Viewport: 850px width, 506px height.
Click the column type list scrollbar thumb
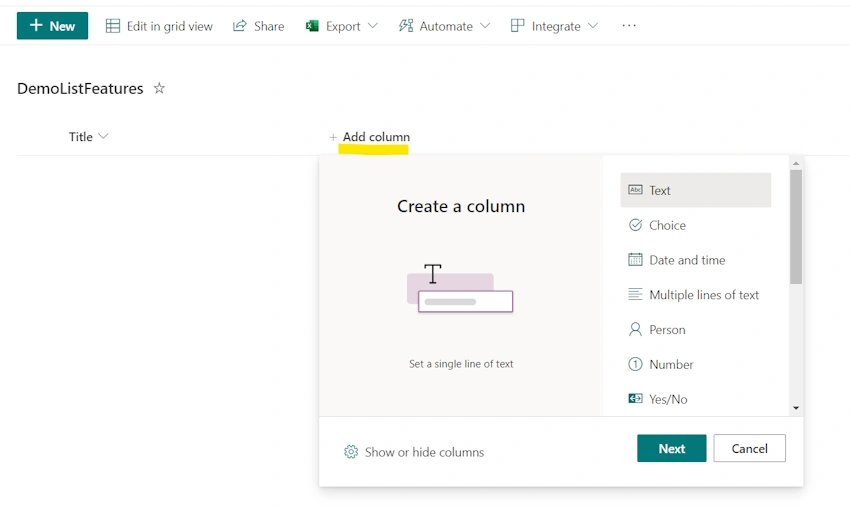click(x=796, y=227)
